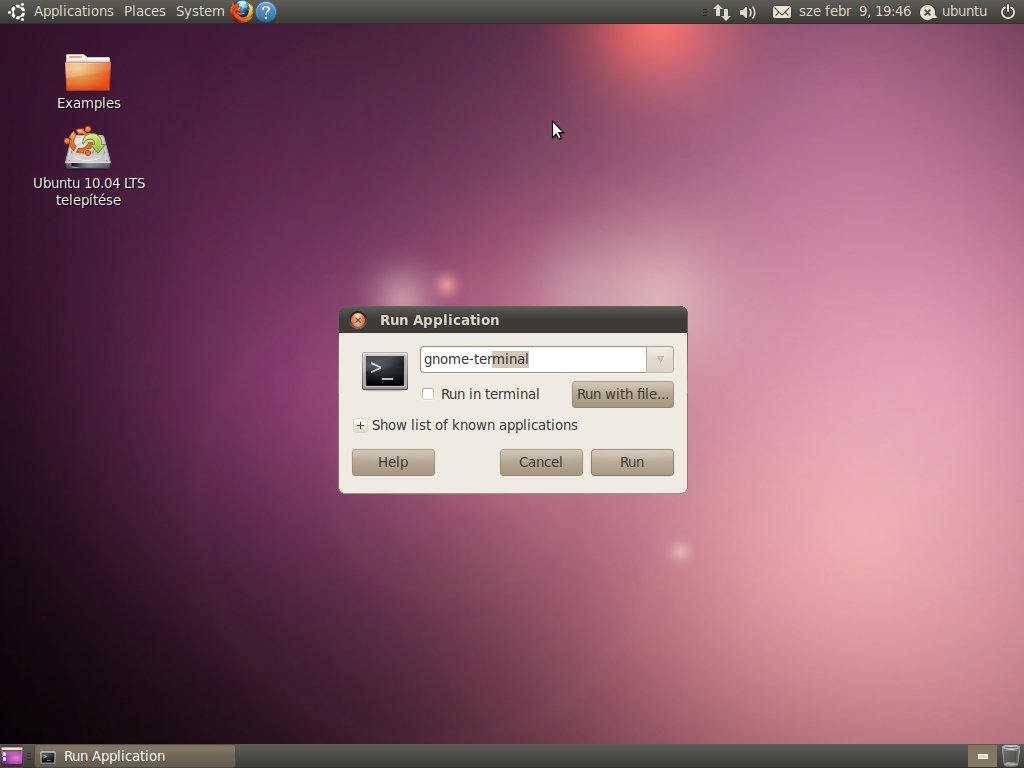Viewport: 1024px width, 768px height.
Task: Open the Applications menu
Action: tap(74, 11)
